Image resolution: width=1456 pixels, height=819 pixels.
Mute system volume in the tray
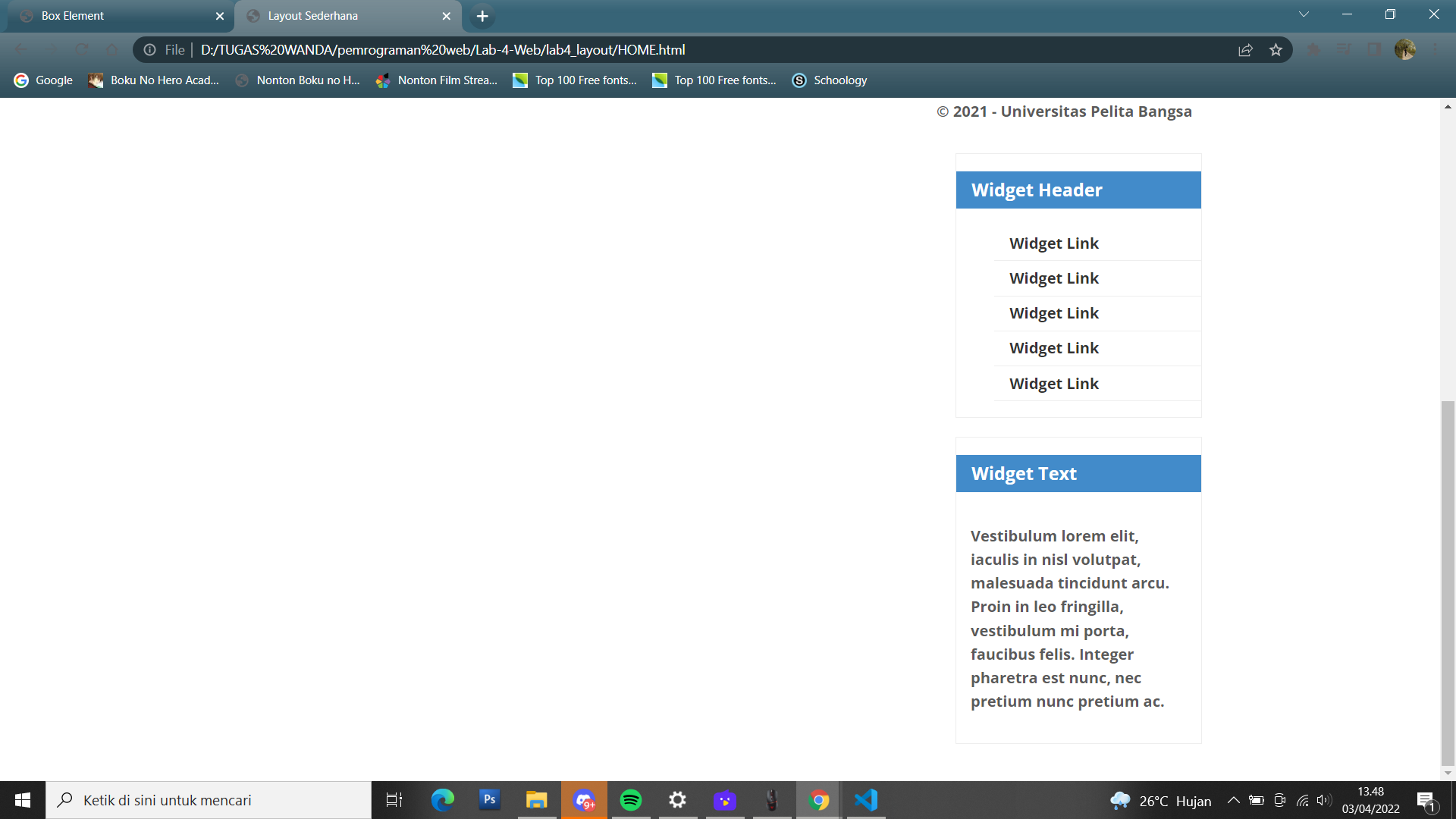point(1325,799)
